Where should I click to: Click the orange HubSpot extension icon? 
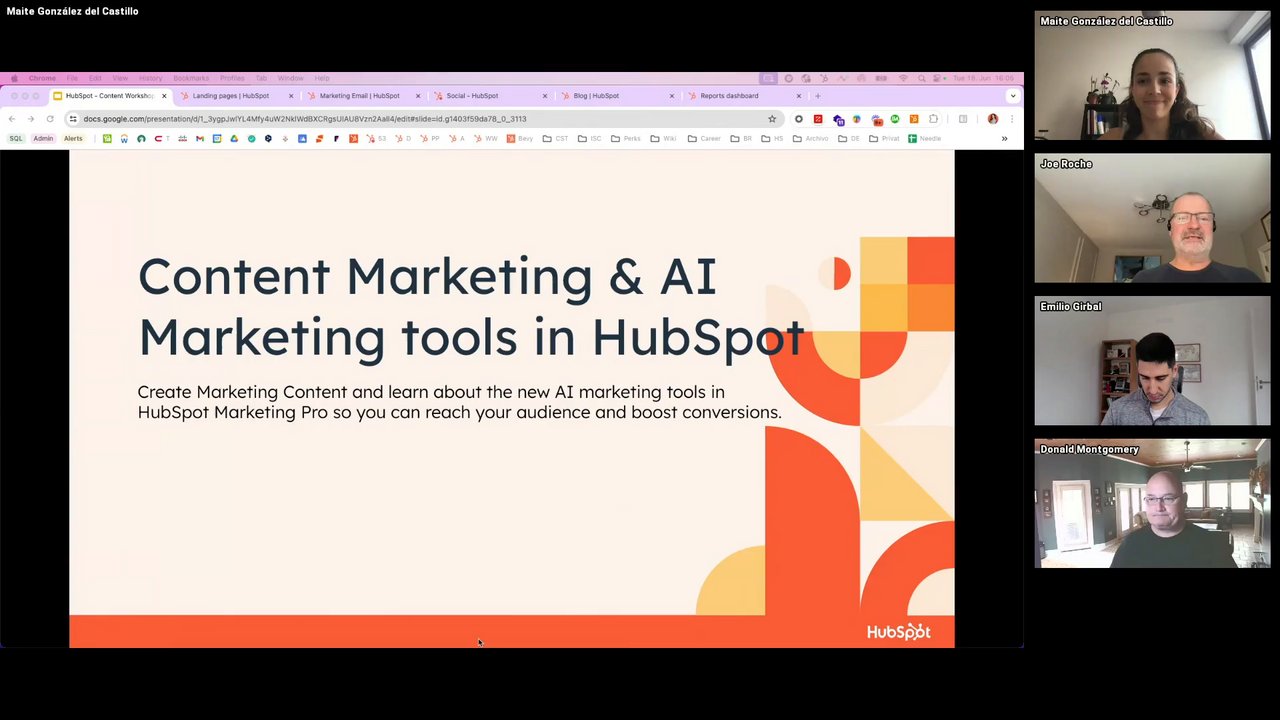[x=914, y=119]
